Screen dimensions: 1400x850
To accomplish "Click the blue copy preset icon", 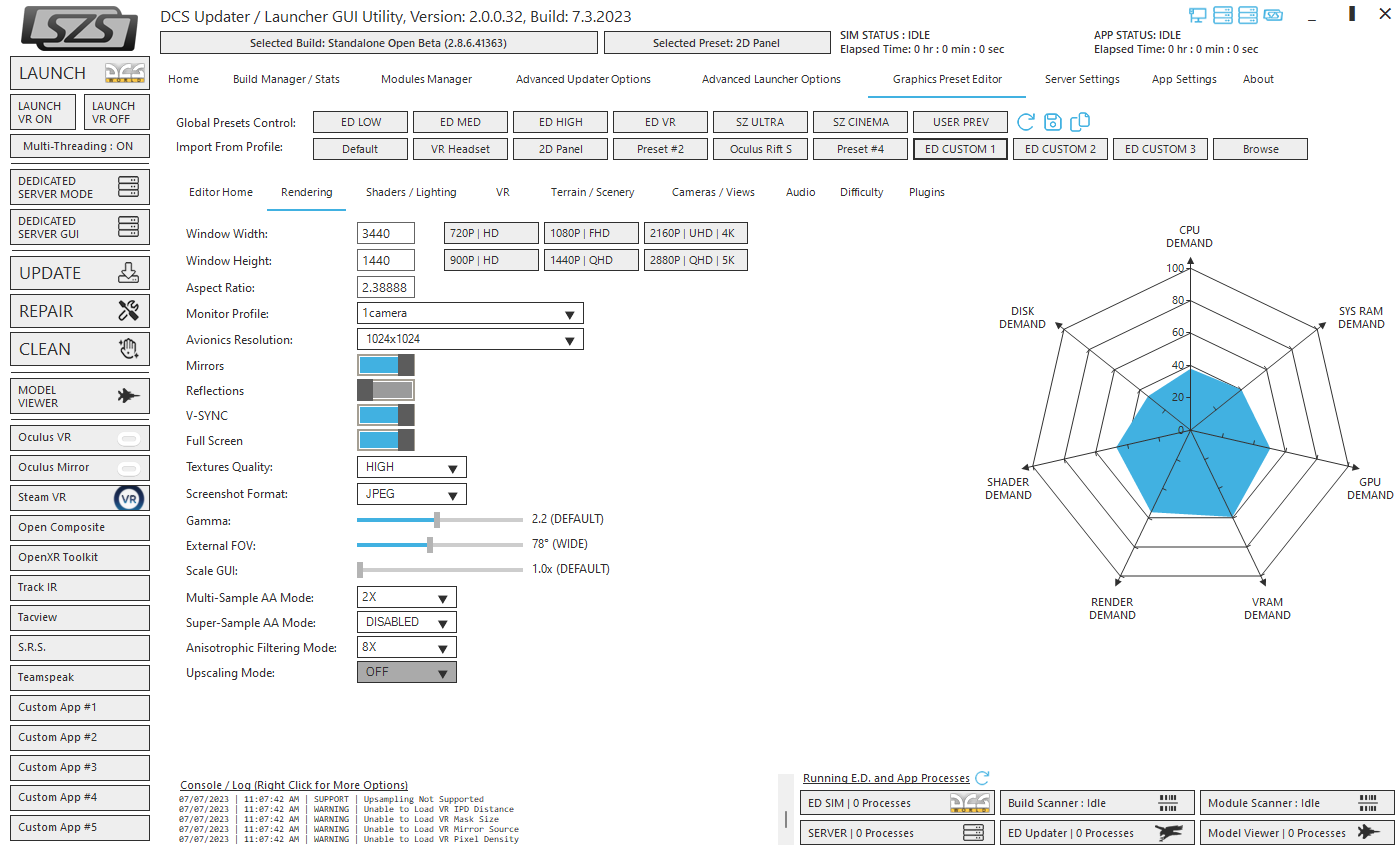I will [x=1080, y=122].
